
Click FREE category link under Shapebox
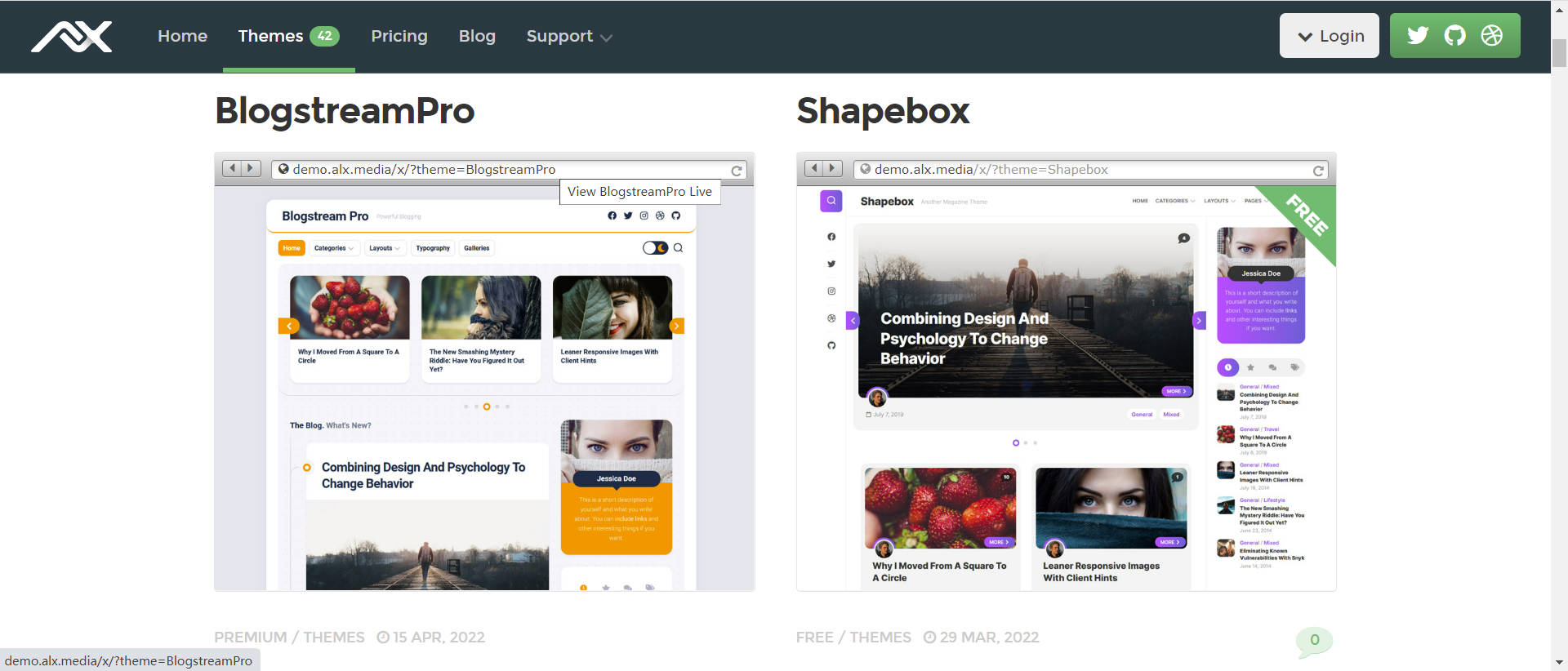[815, 638]
